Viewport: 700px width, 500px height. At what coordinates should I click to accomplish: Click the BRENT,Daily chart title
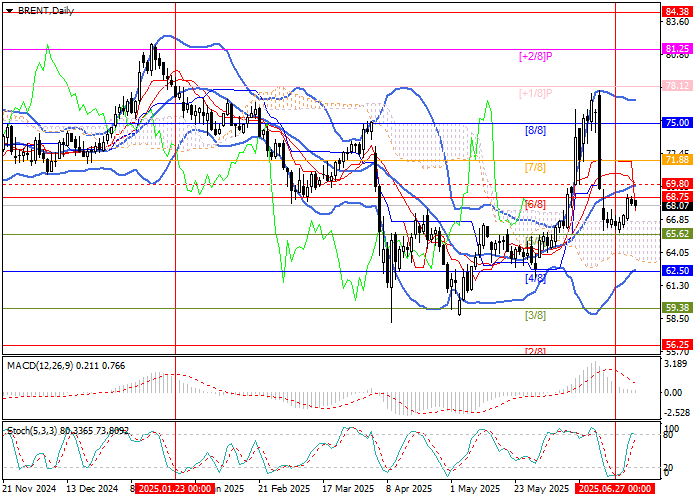point(46,11)
